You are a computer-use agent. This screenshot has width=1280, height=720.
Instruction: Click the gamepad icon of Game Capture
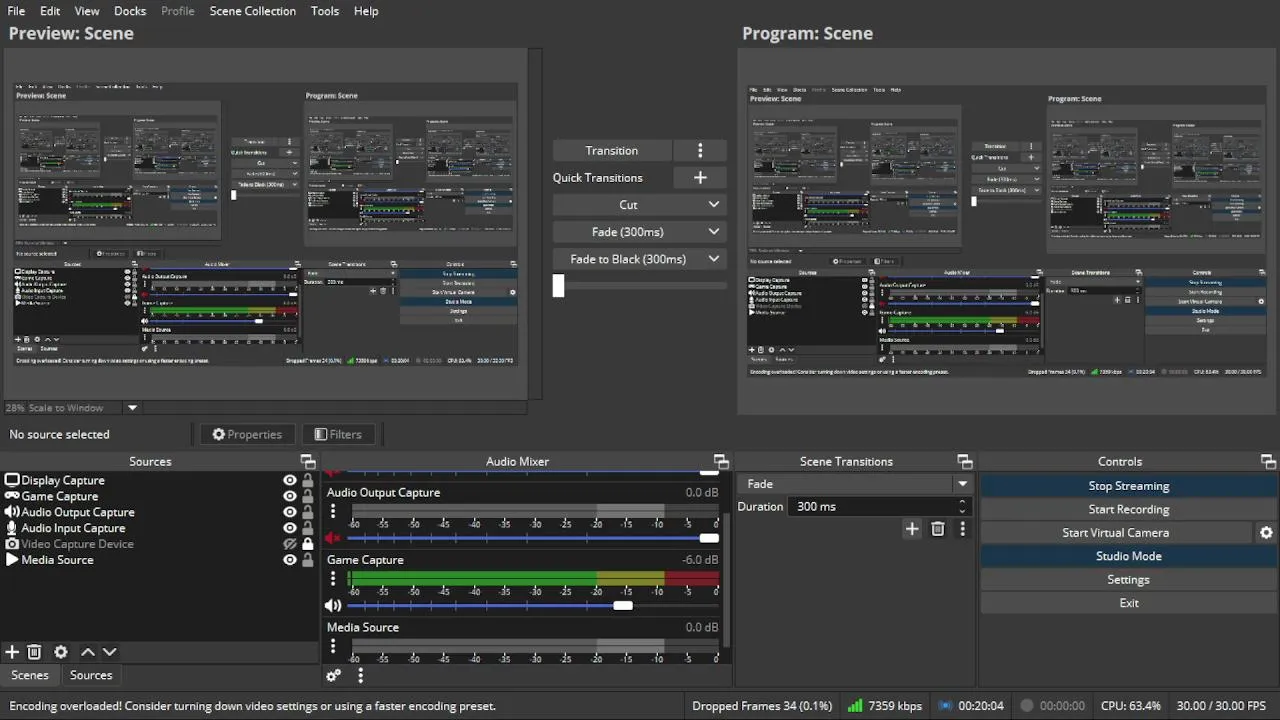point(12,496)
